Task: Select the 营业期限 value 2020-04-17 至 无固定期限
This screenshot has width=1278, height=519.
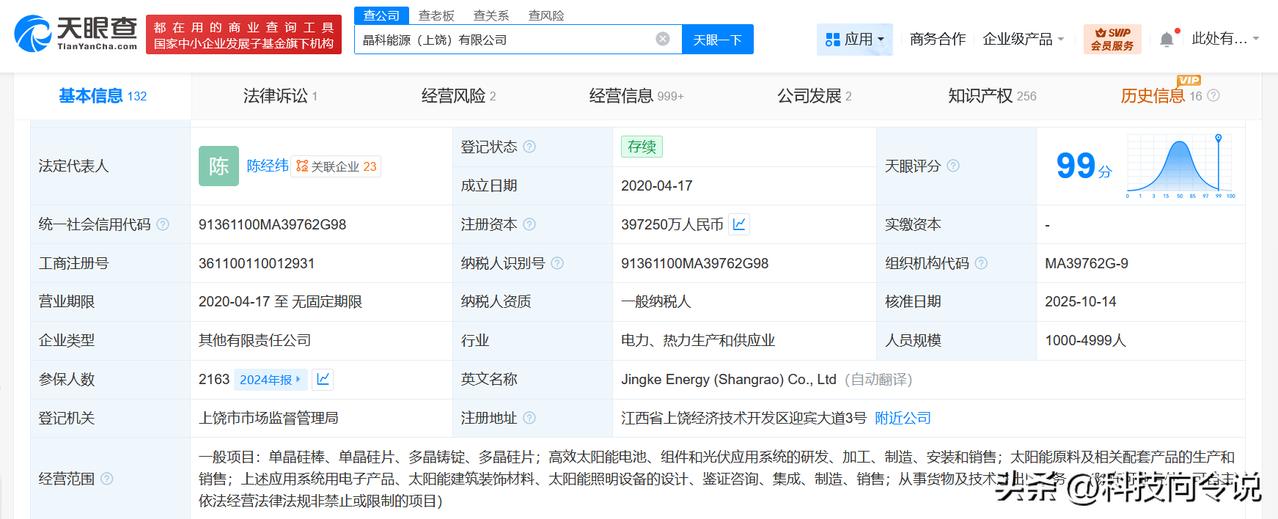Action: [280, 302]
